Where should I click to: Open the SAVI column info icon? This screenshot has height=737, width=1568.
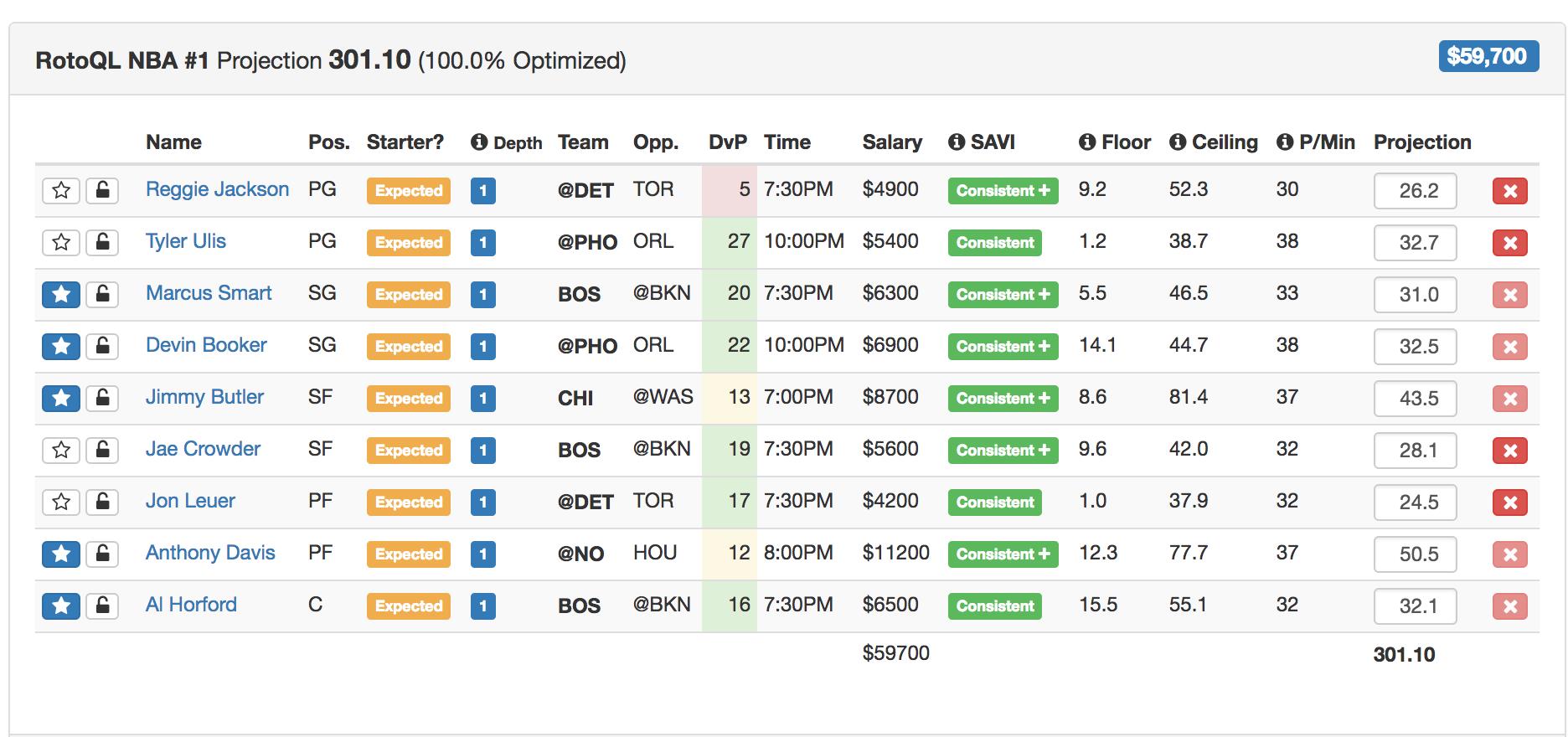pos(957,142)
